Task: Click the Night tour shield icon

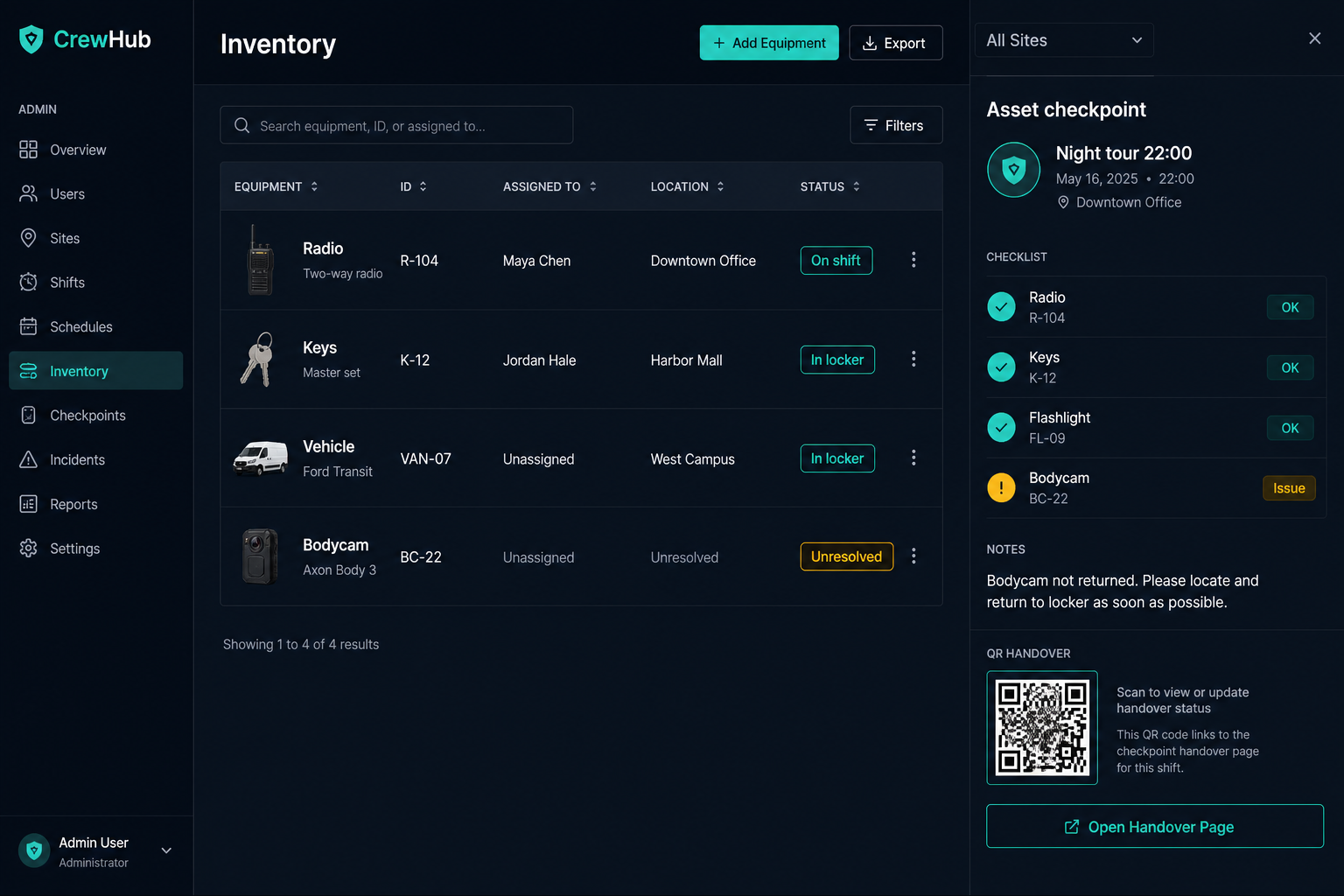Action: 1013,170
